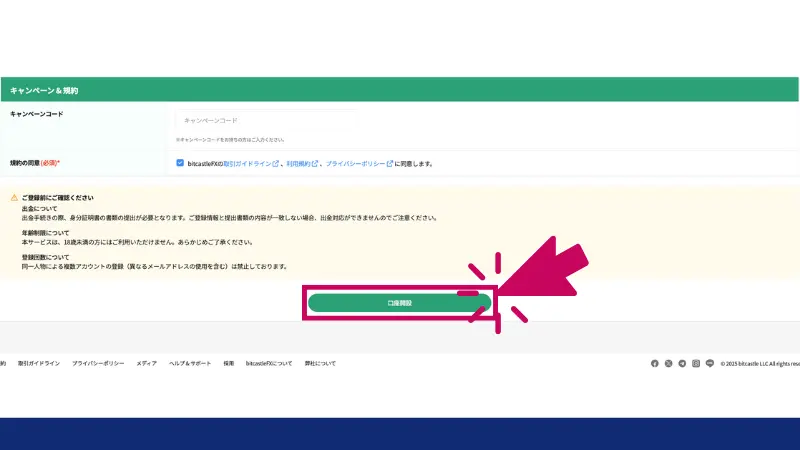Click external-link icon beside プライバシーポリシー in agreement row
This screenshot has width=800, height=450.
tap(390, 163)
